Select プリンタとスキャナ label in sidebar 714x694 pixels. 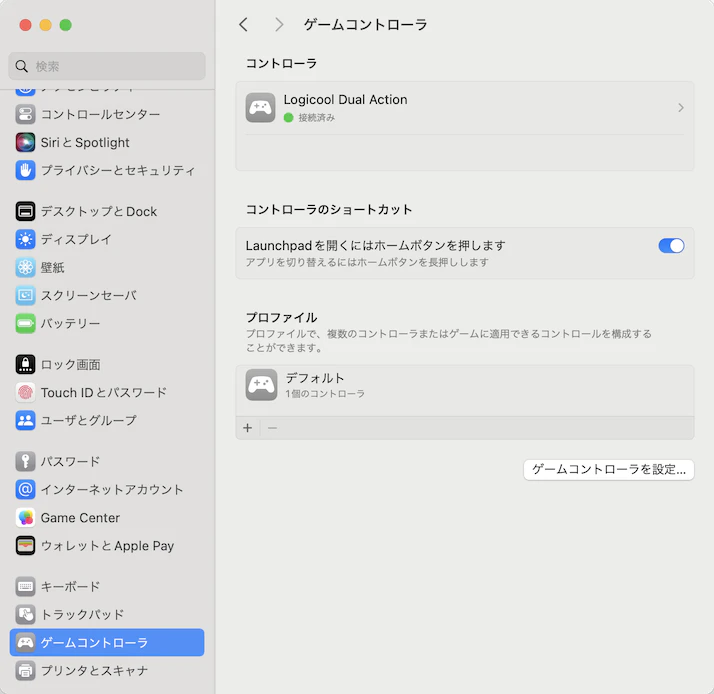94,670
